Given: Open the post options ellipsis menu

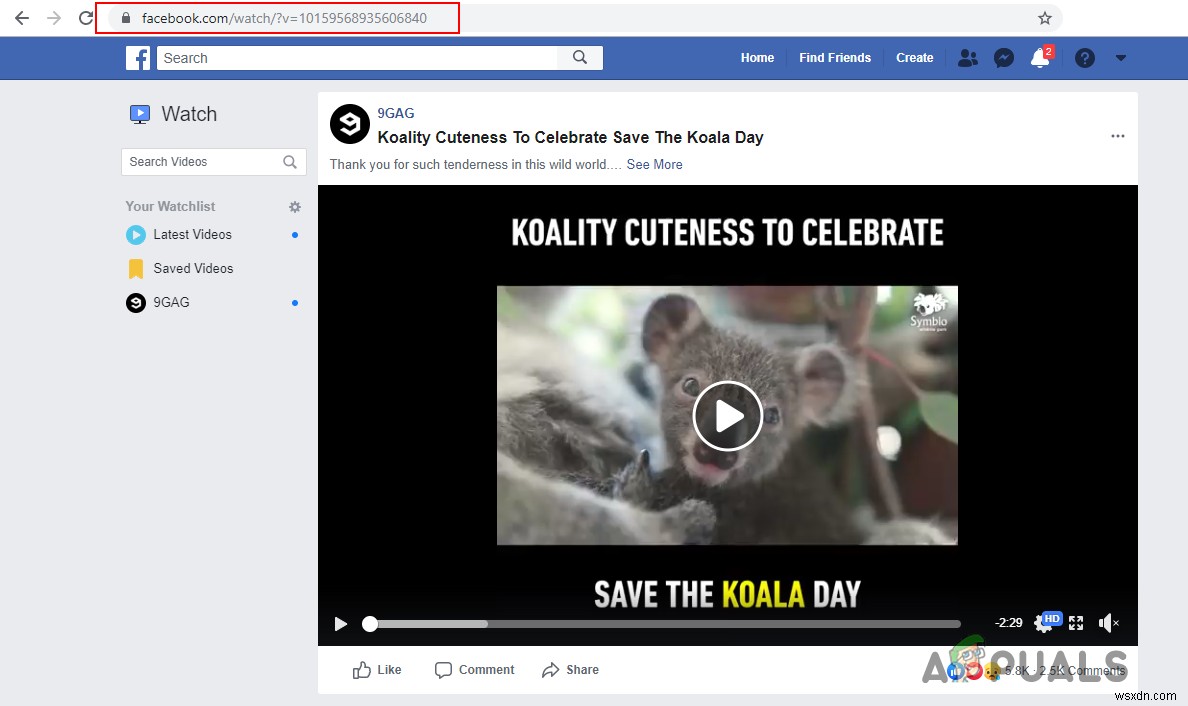Looking at the screenshot, I should click(1117, 136).
